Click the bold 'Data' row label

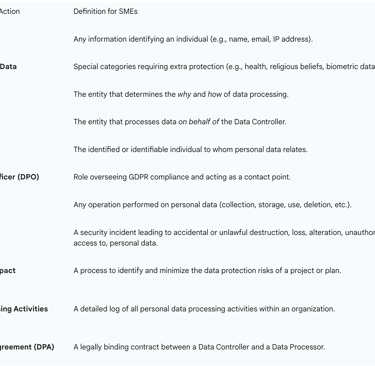[x=8, y=67]
